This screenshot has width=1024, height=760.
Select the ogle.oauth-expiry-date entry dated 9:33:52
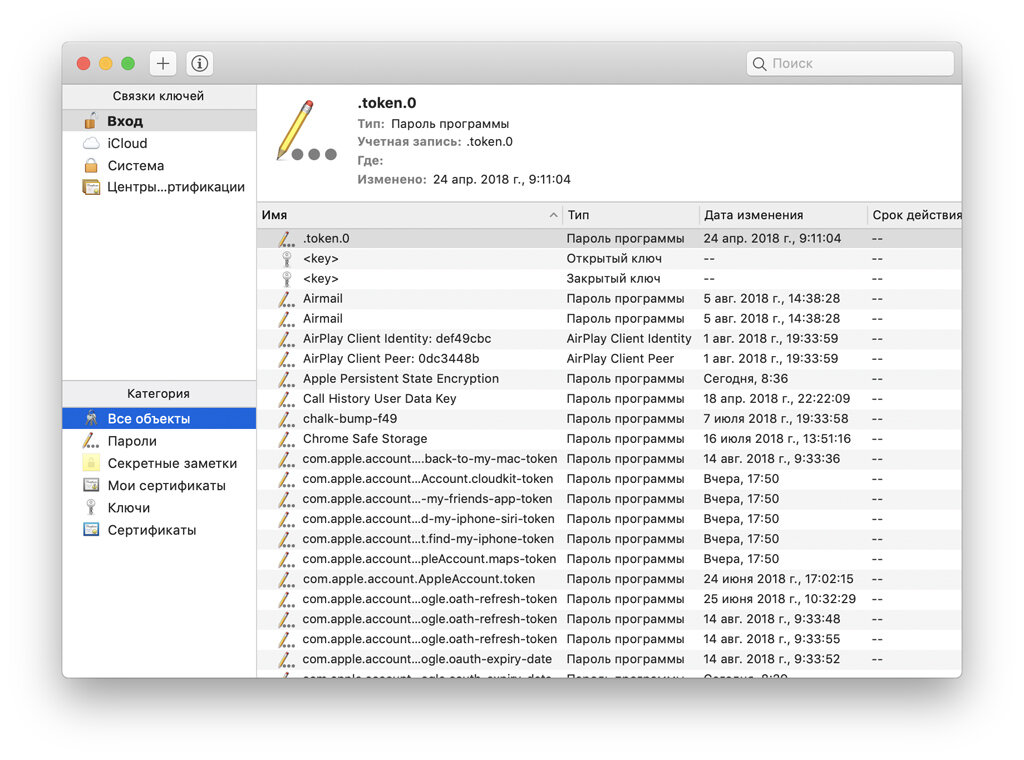click(x=609, y=659)
